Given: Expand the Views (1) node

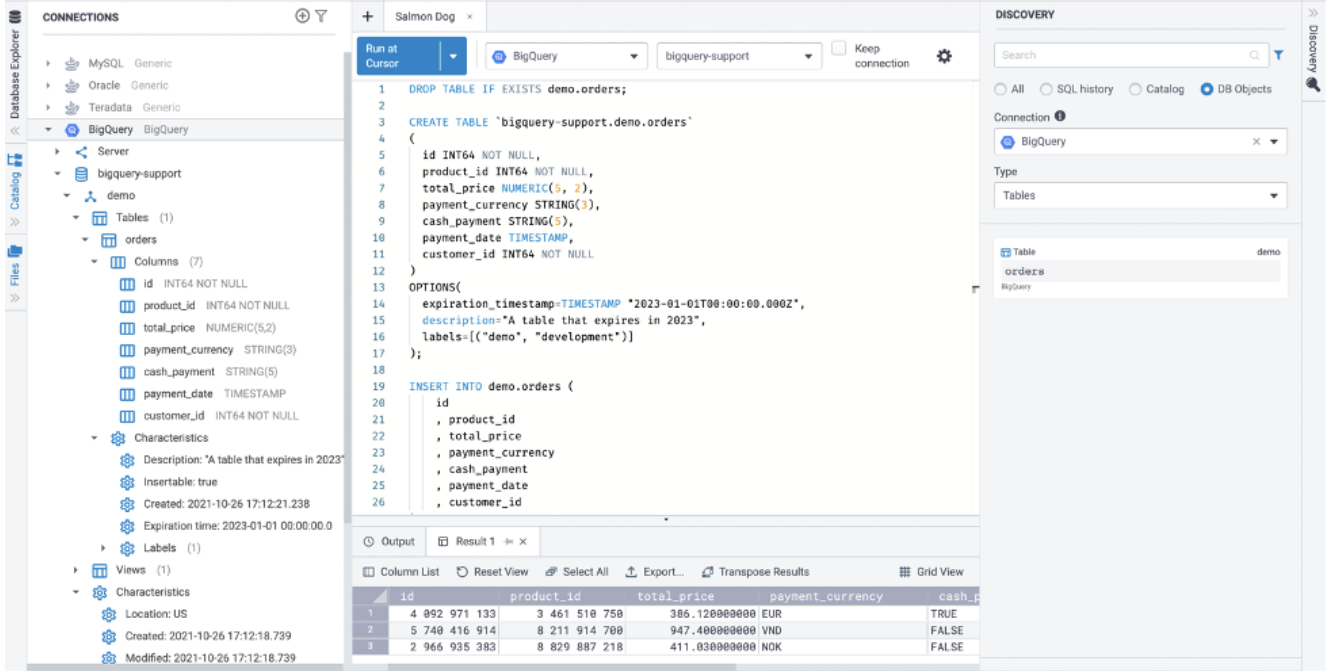Looking at the screenshot, I should (x=76, y=570).
